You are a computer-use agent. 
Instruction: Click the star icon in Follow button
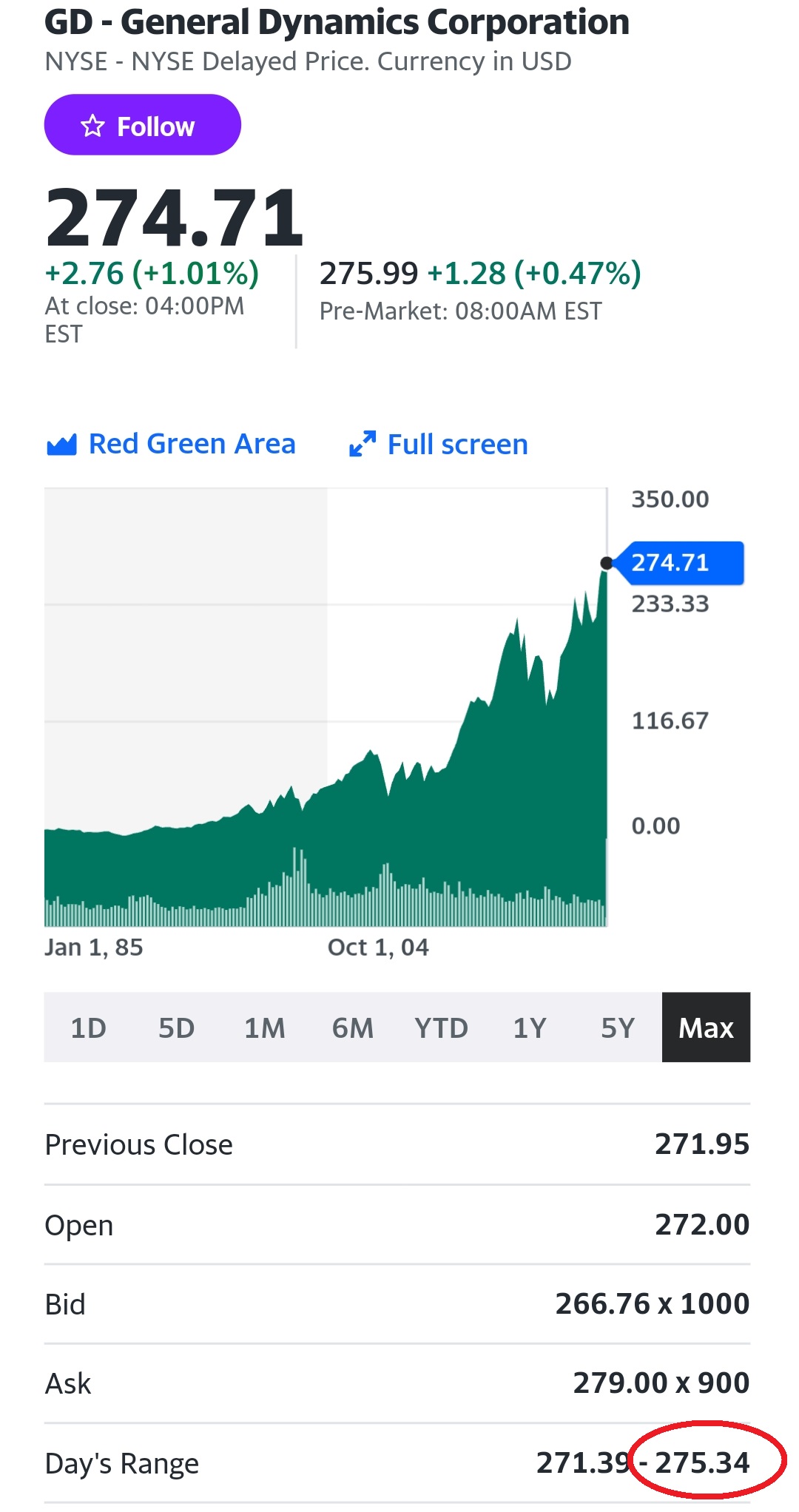pyautogui.click(x=92, y=126)
